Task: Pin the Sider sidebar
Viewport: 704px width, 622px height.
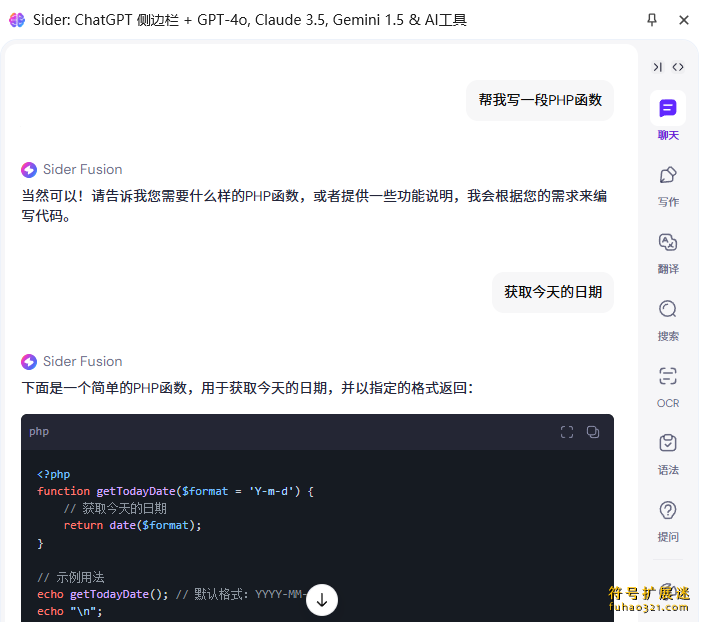Action: 652,20
